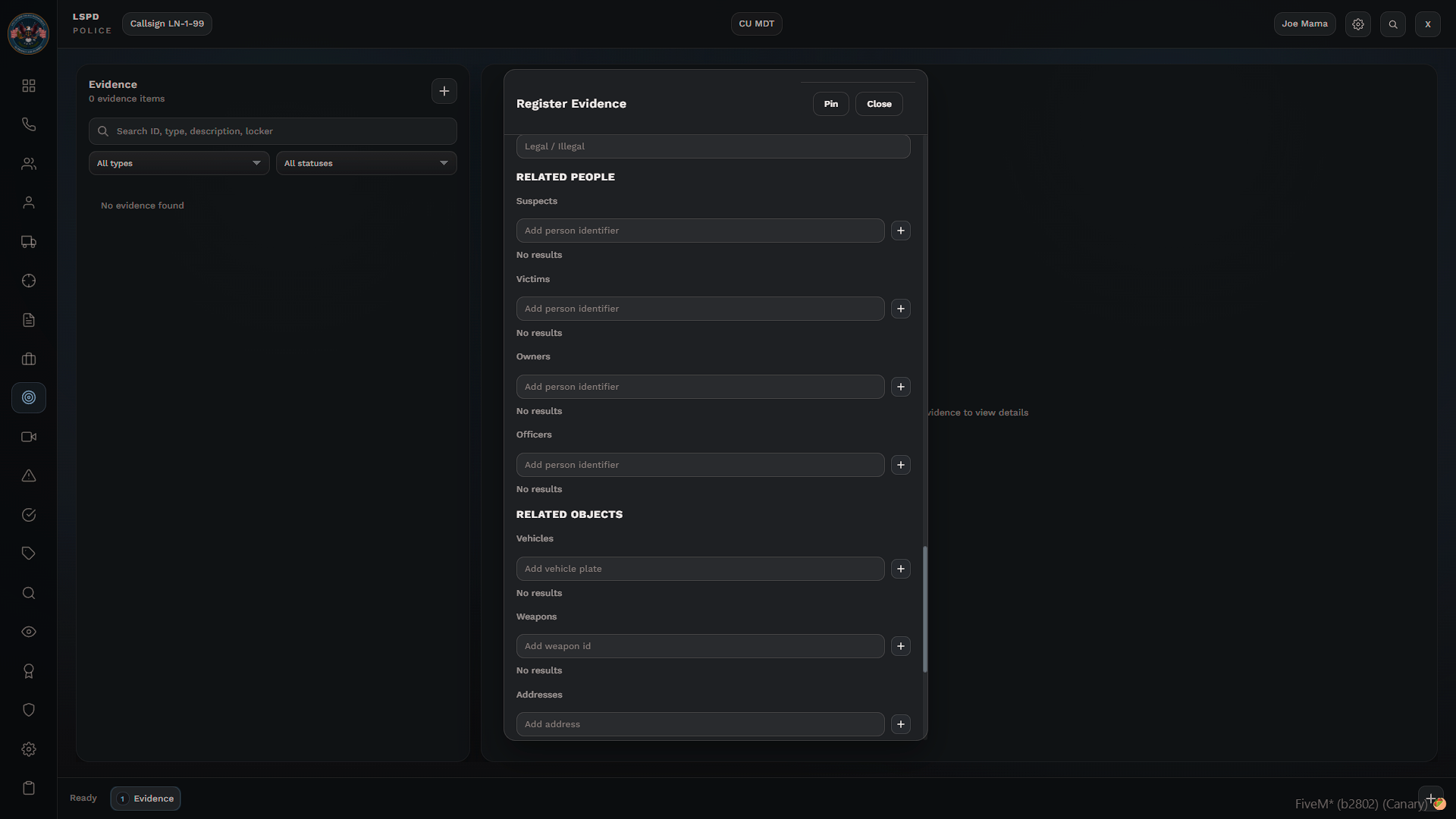Click the add evidence plus button
Screen dimensions: 1456x819
point(444,91)
